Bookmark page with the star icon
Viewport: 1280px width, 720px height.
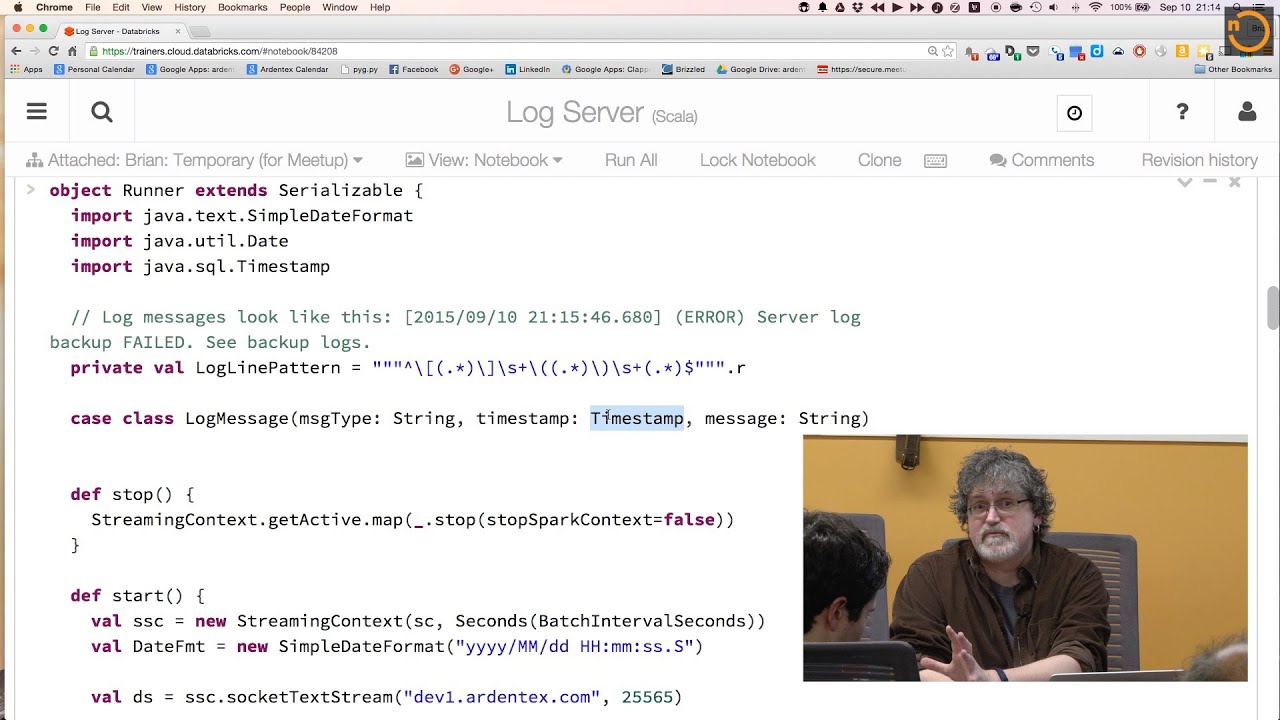pyautogui.click(x=948, y=51)
